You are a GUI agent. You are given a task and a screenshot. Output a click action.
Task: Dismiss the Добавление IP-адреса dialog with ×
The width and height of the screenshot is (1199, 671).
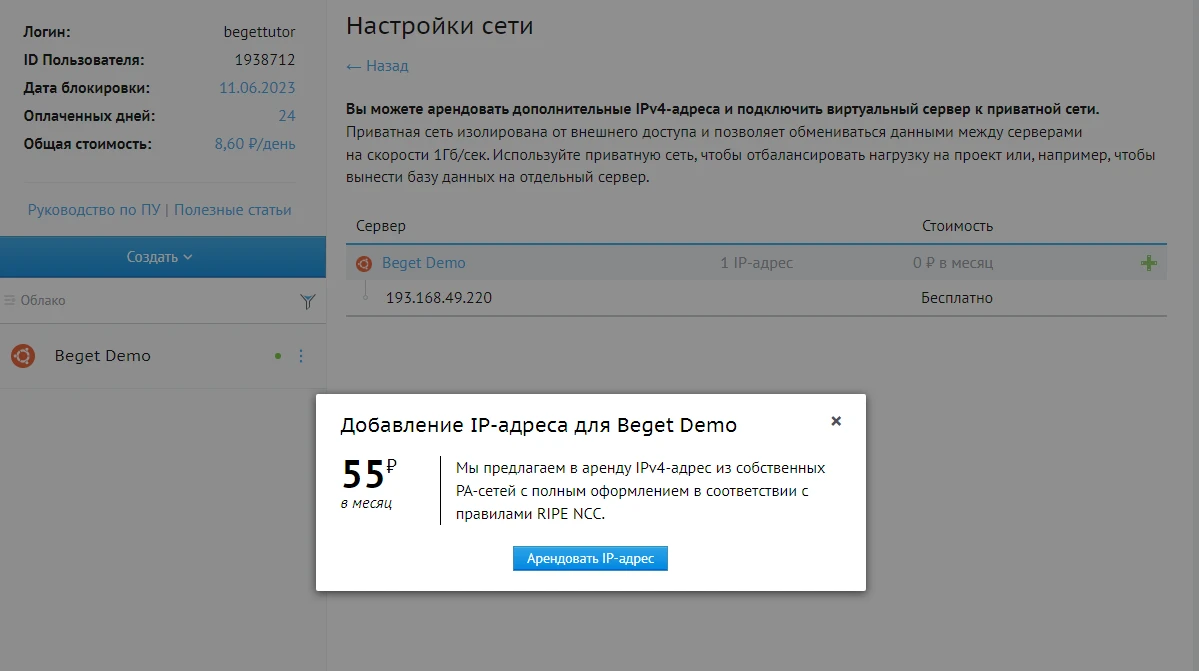[x=836, y=421]
